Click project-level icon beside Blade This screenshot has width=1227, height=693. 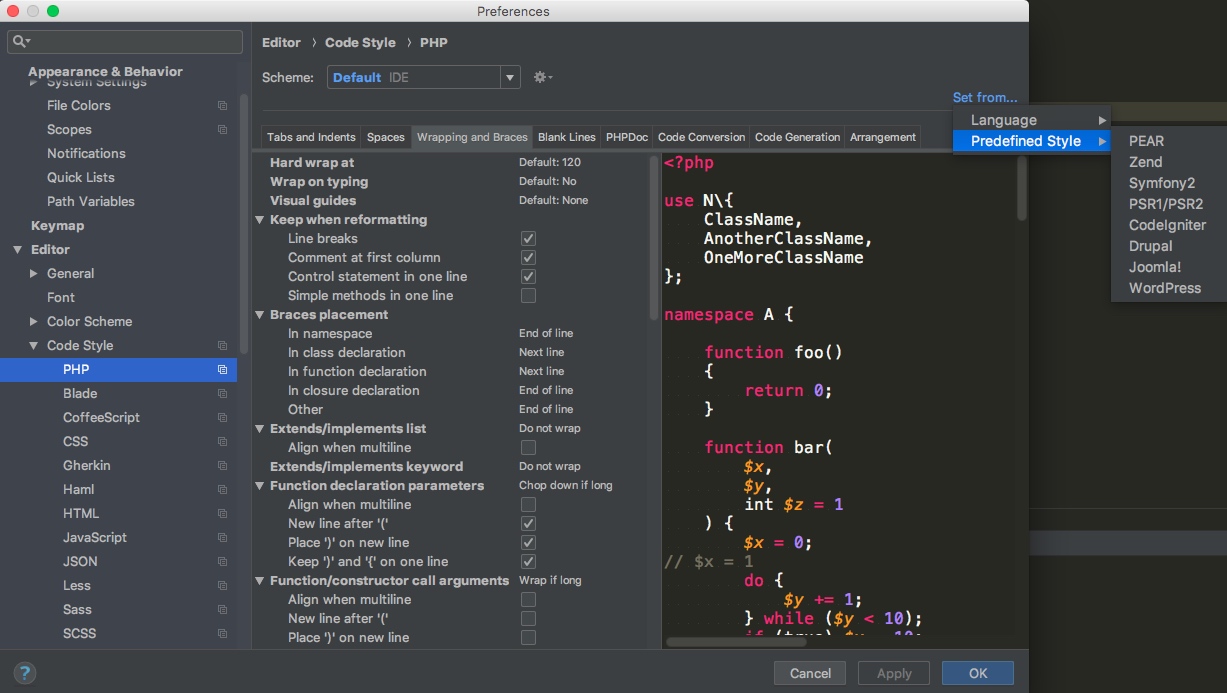point(222,393)
